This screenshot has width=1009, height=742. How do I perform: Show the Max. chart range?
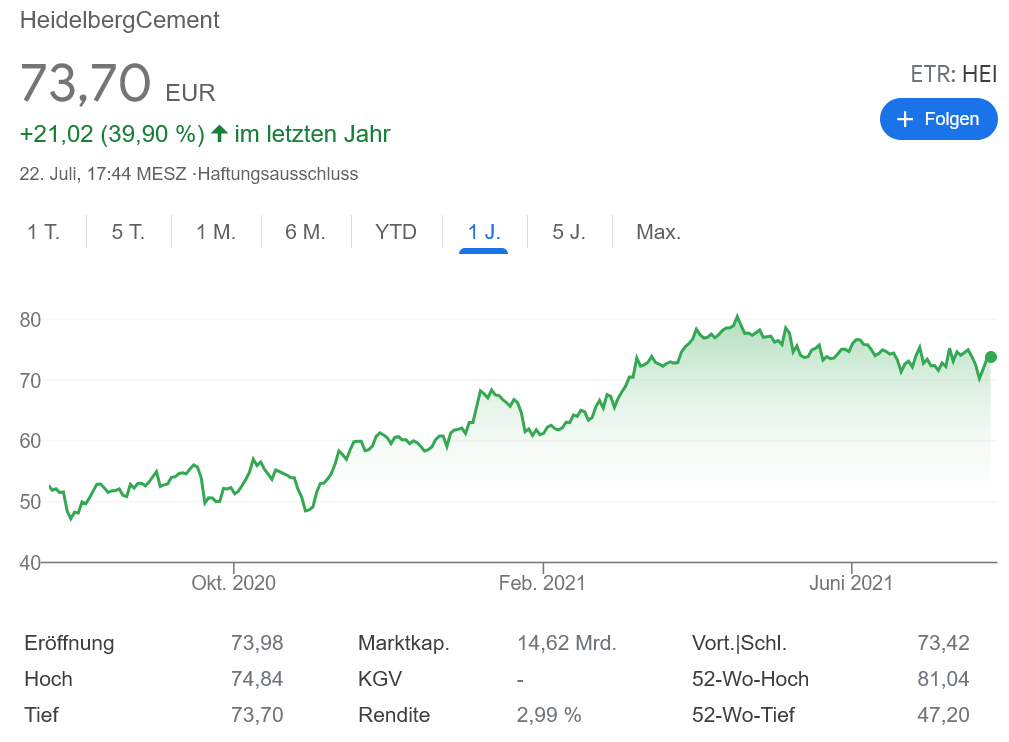tap(658, 232)
